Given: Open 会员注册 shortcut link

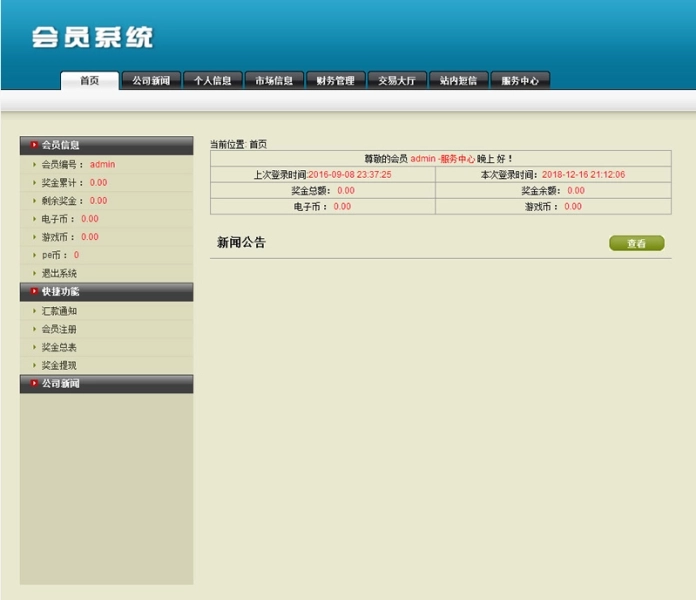Looking at the screenshot, I should 59,329.
